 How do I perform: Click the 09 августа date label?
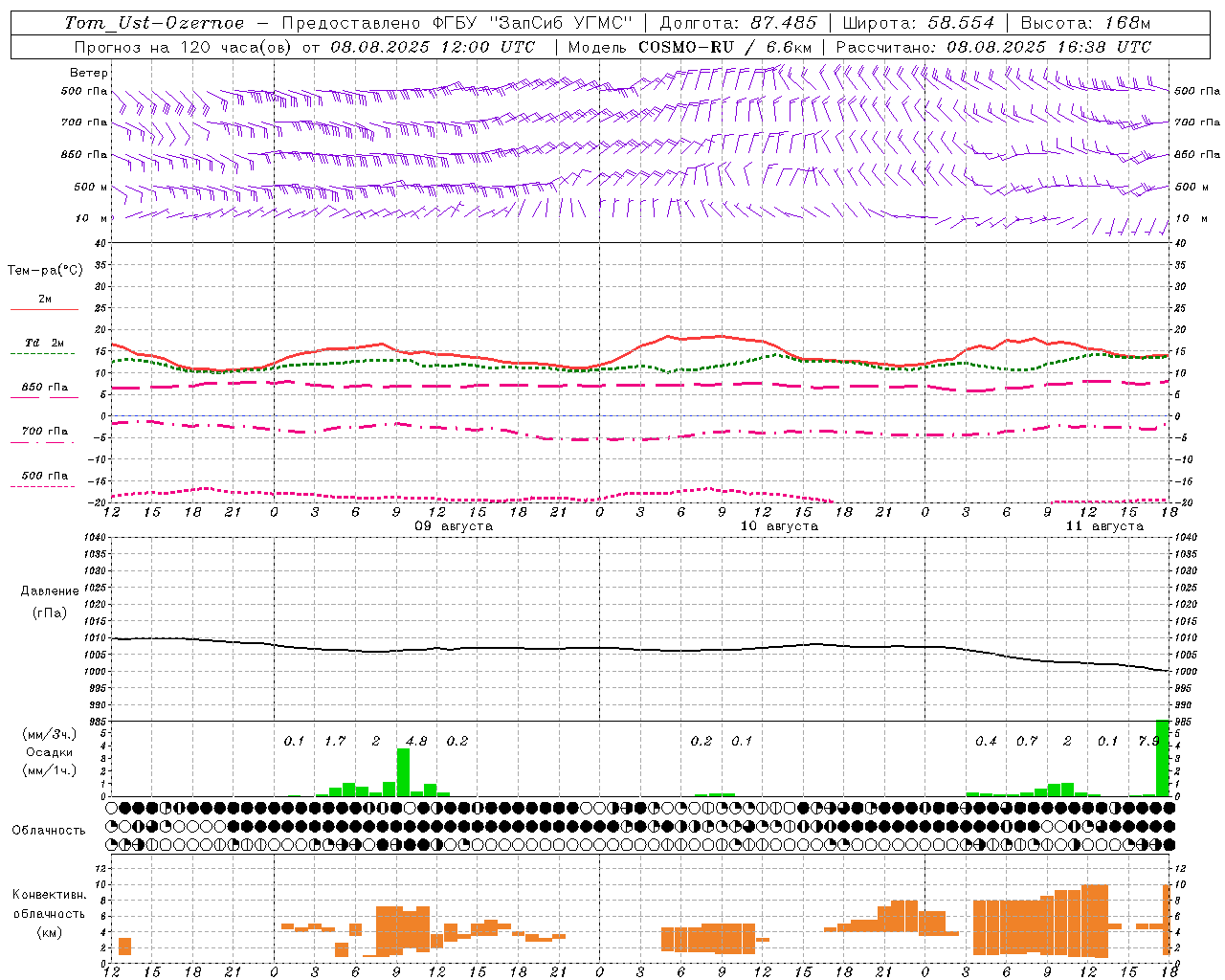click(x=454, y=526)
